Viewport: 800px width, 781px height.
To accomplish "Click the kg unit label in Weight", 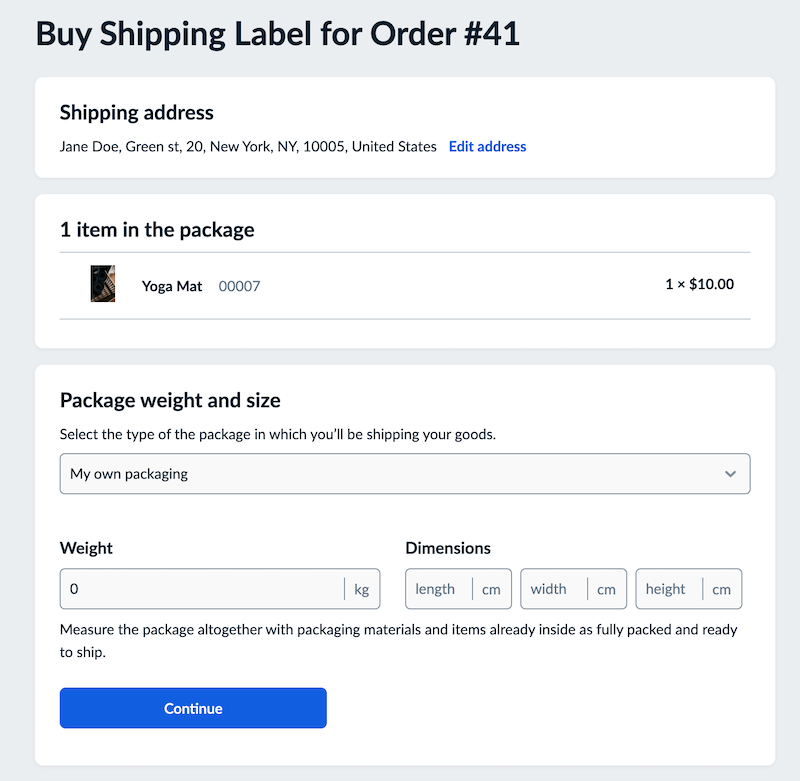I will 362,590.
